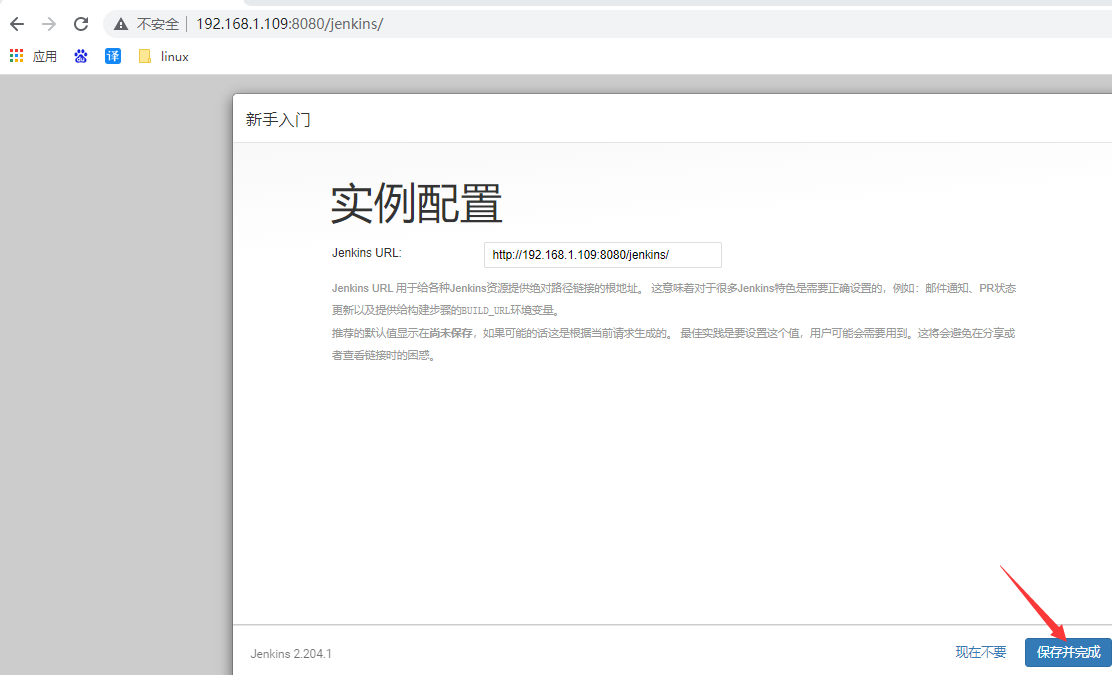
Task: Click the 现在不要 link
Action: click(981, 652)
